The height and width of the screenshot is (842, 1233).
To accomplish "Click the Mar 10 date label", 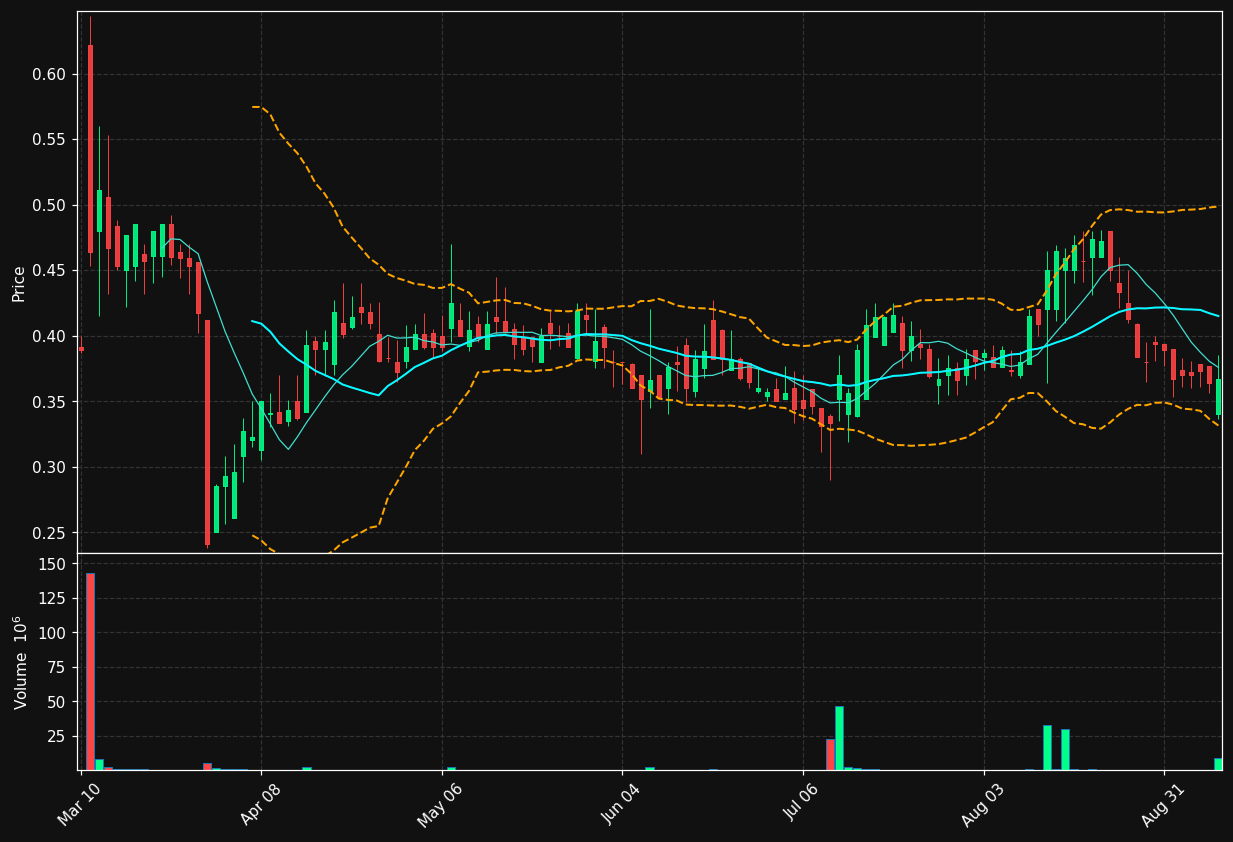I will pos(79,804).
